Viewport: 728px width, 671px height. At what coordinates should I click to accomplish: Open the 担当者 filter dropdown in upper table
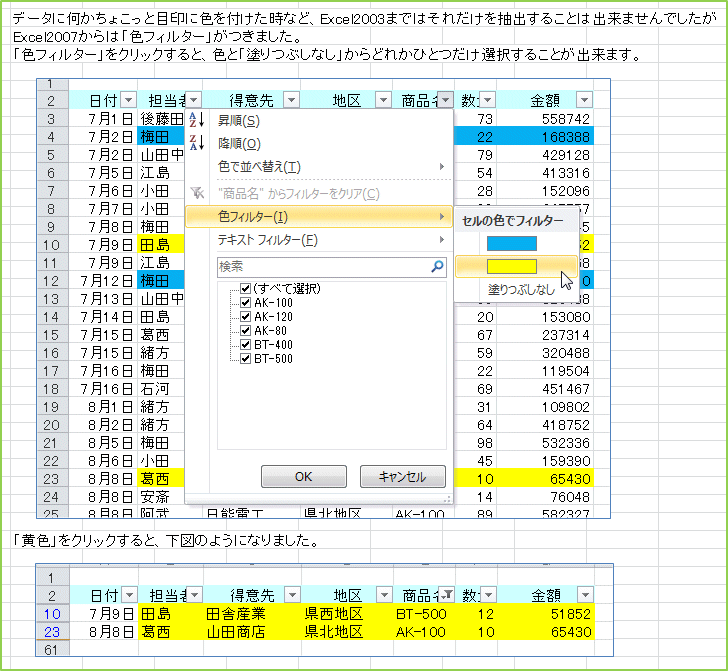[194, 99]
